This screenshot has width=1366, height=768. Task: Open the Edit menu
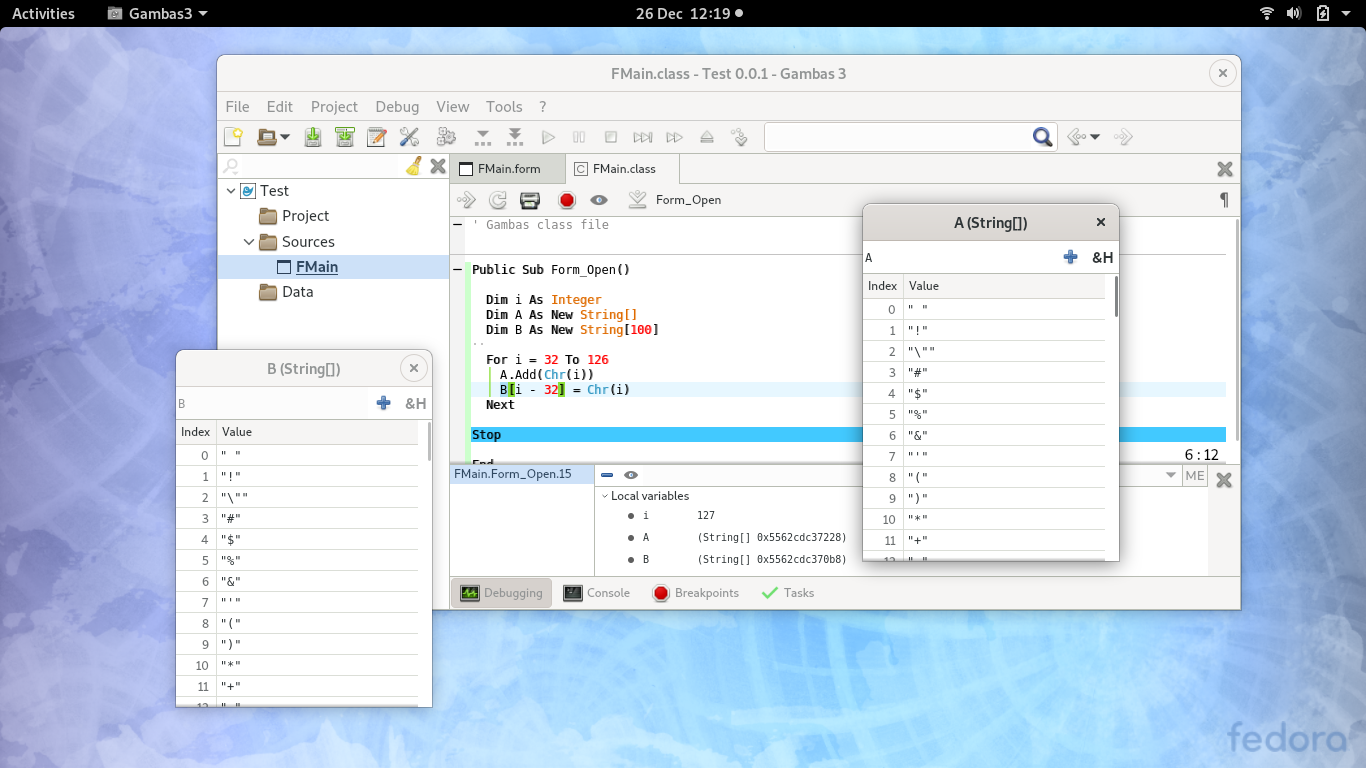point(280,107)
